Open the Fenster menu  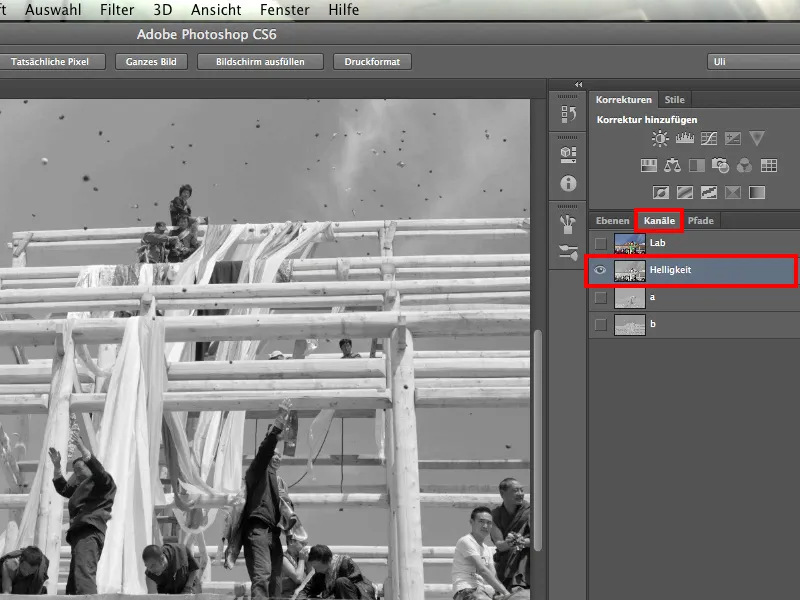(x=285, y=10)
